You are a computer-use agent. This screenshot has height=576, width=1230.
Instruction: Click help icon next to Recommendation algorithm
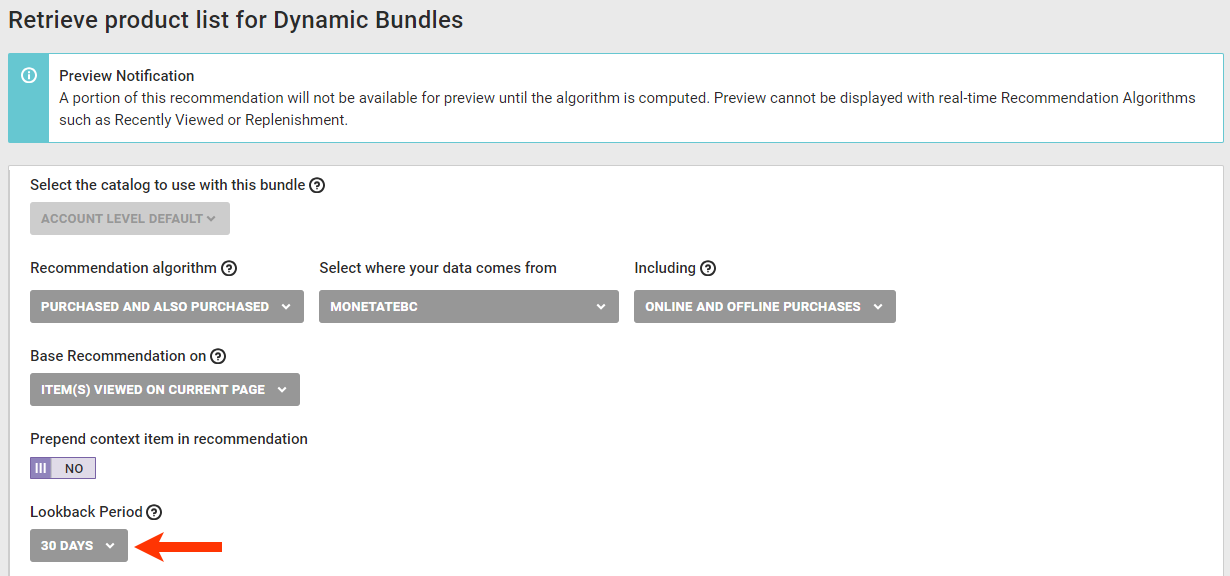click(x=229, y=268)
